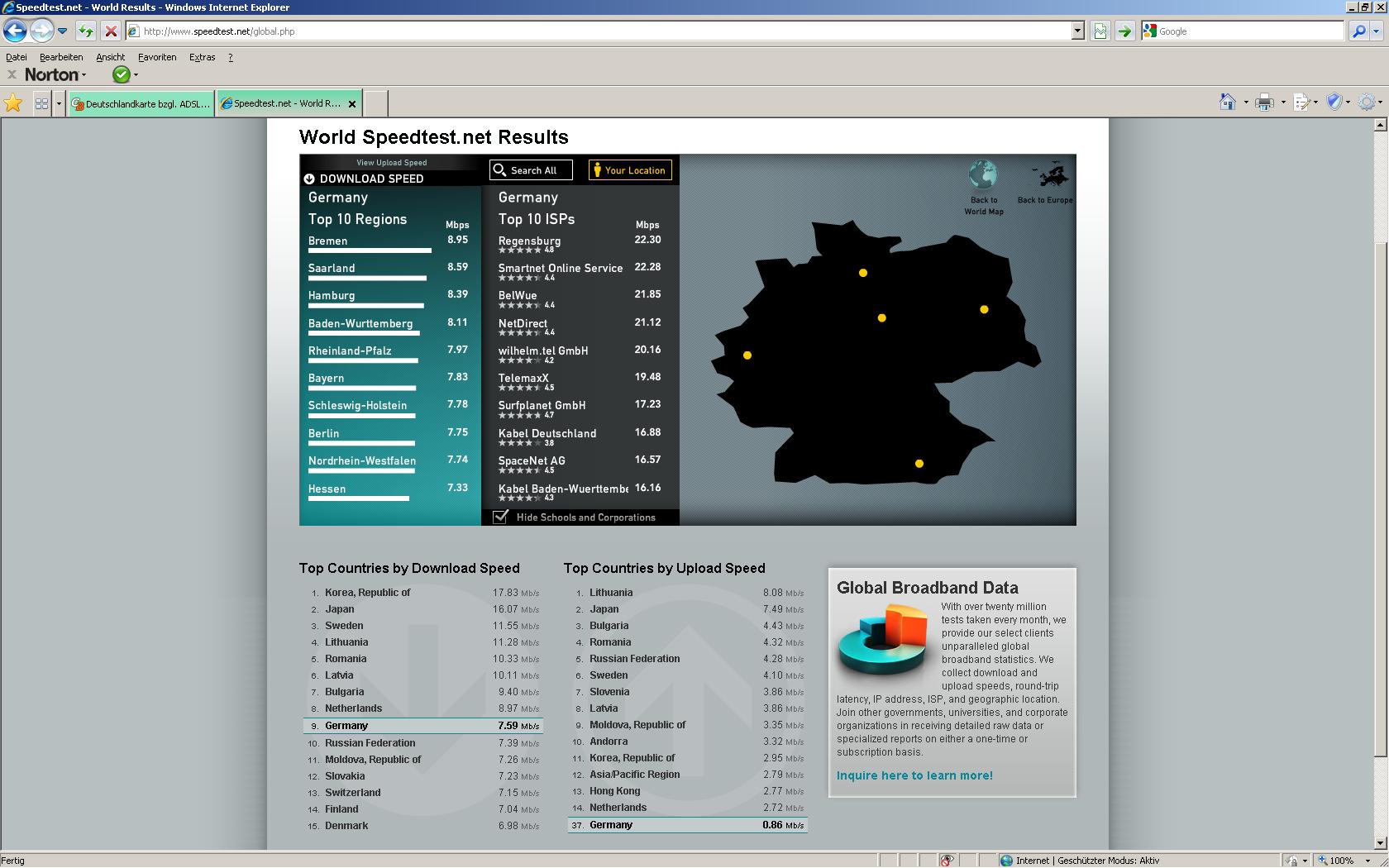Show Quick Tabs thumbnail grid
The width and height of the screenshot is (1389, 868).
point(41,103)
